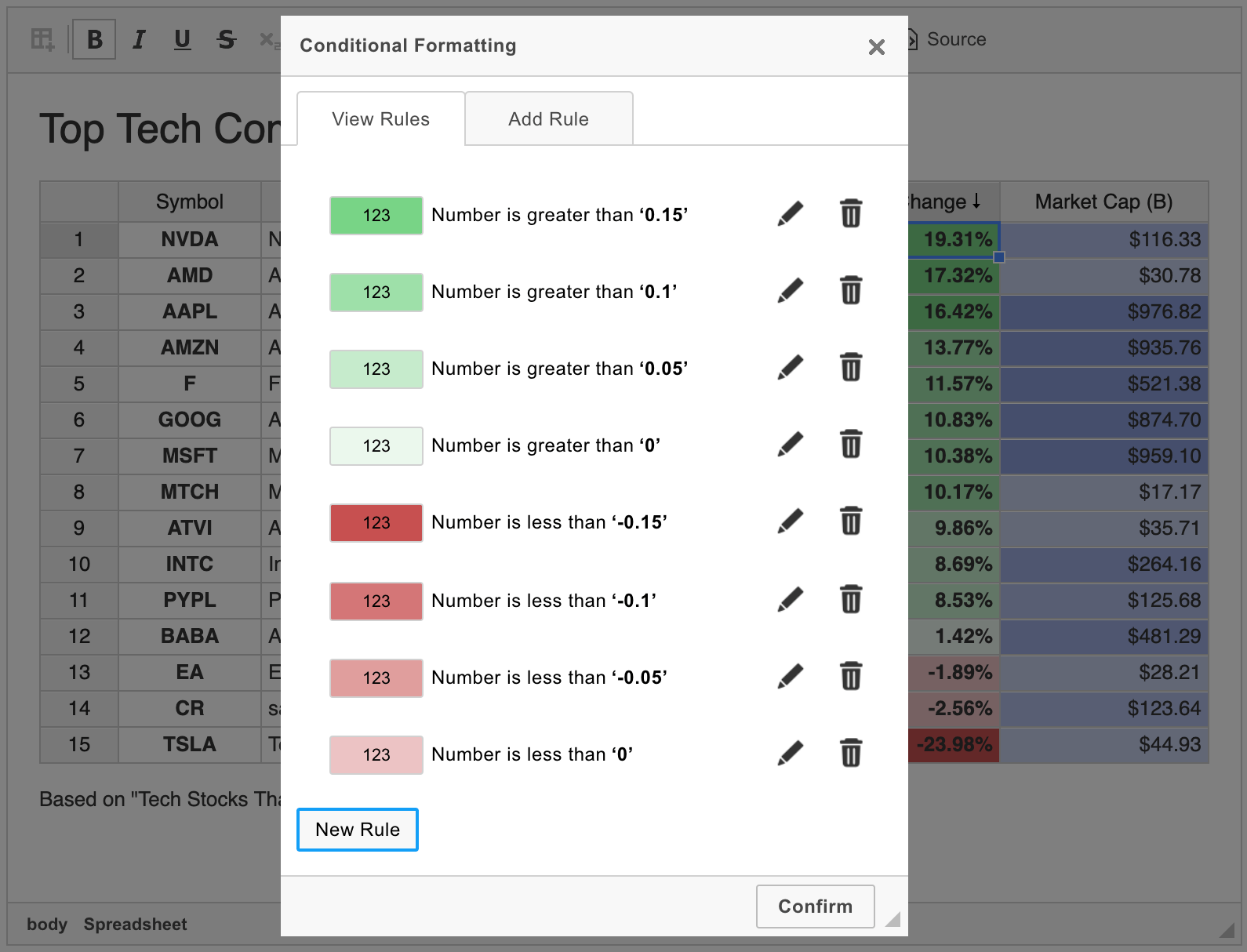Screen dimensions: 1247x952
Task: Click the pale pink 'less than 0' swatch
Action: click(376, 755)
